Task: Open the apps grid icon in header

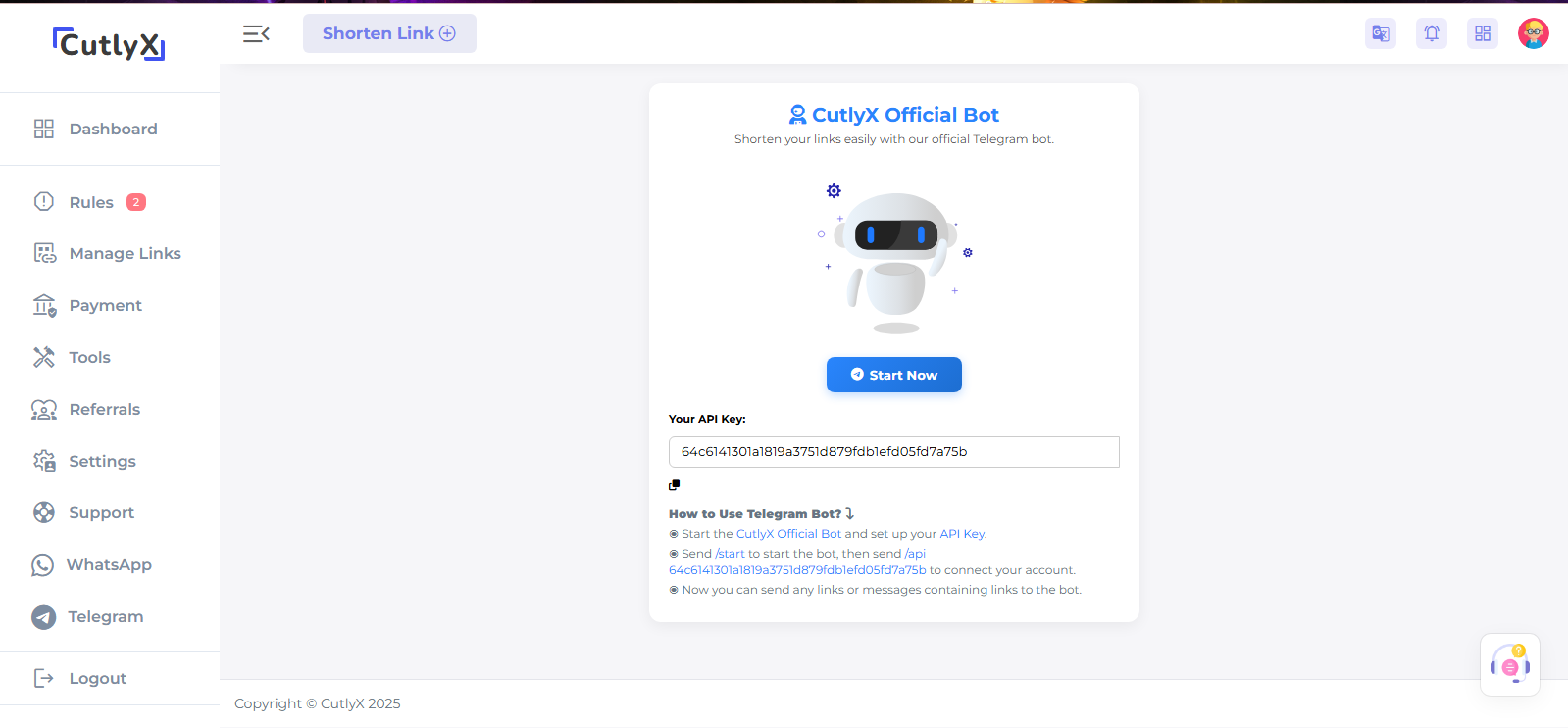Action: pyautogui.click(x=1483, y=33)
